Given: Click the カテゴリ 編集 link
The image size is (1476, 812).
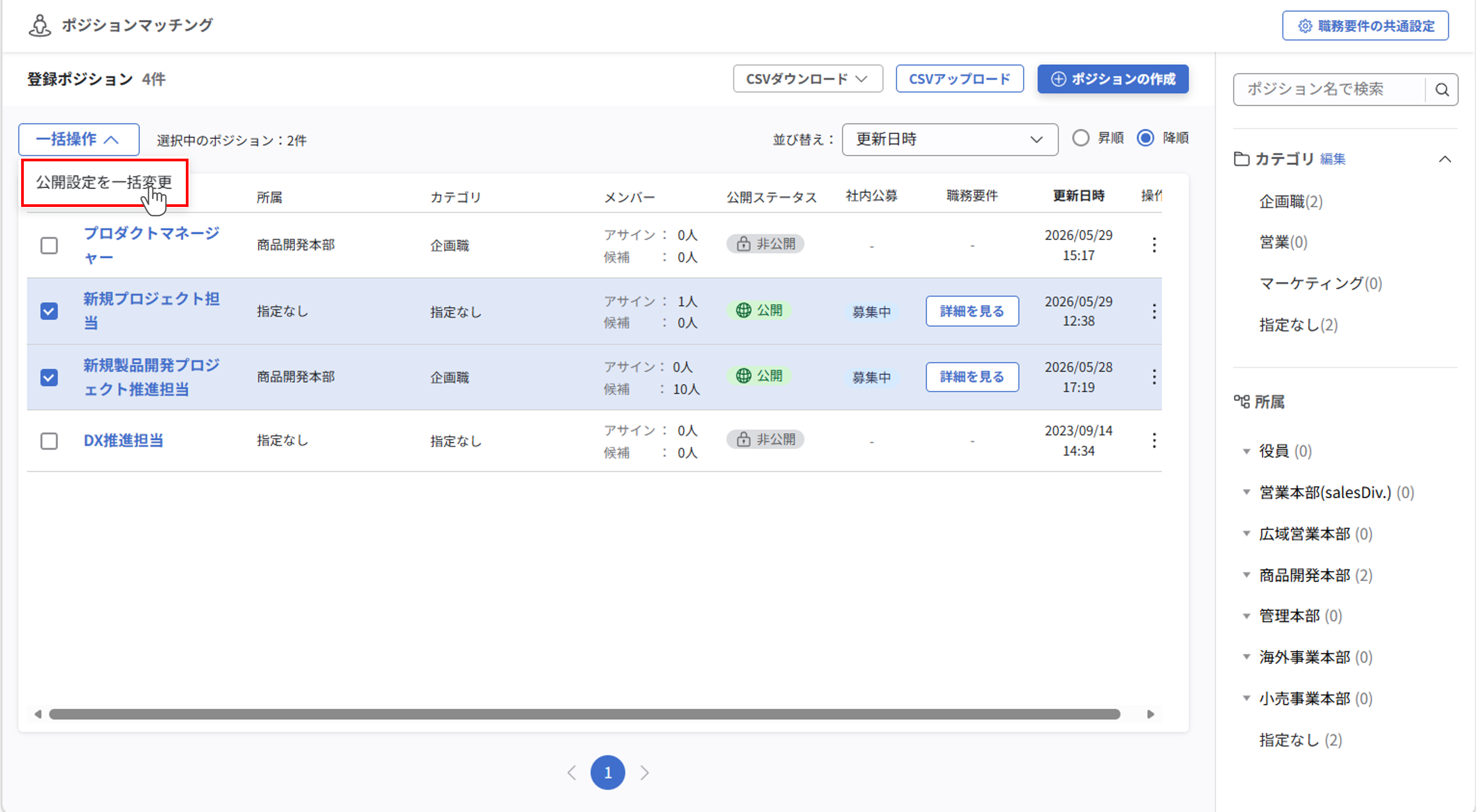Looking at the screenshot, I should 1333,159.
